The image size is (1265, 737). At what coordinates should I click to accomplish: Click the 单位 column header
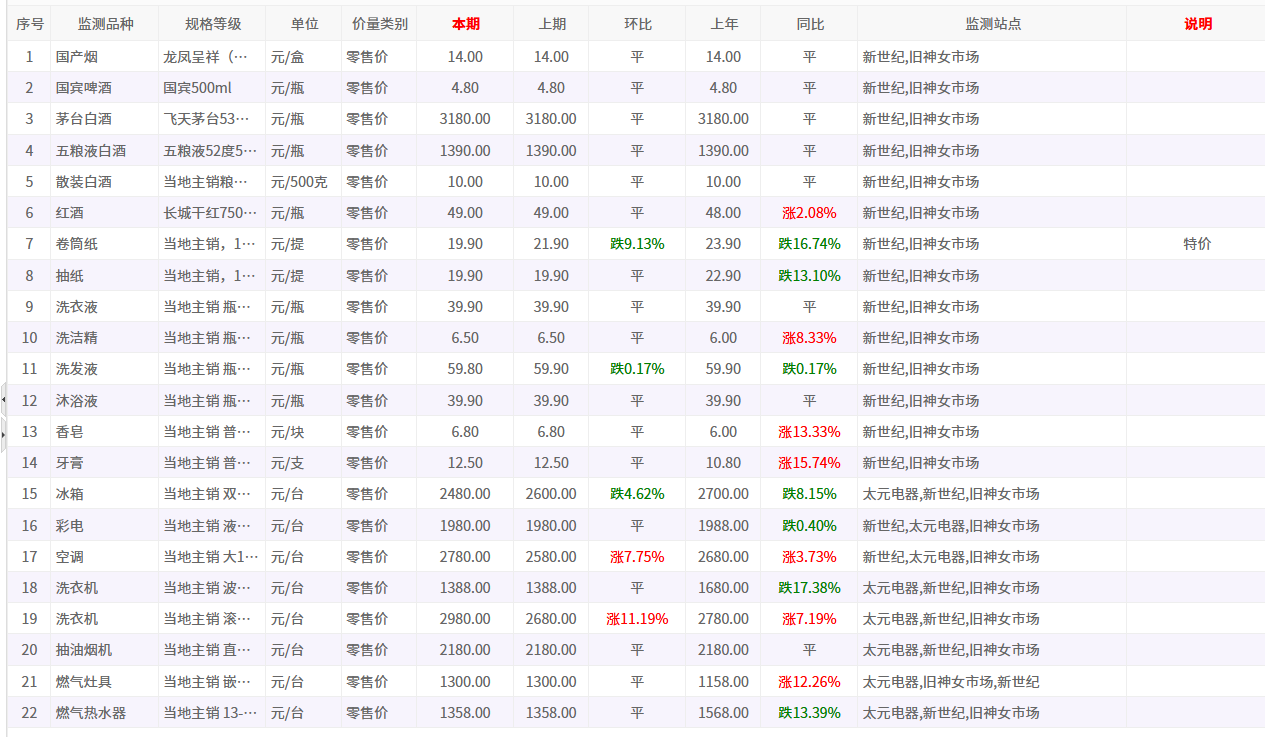tap(304, 24)
